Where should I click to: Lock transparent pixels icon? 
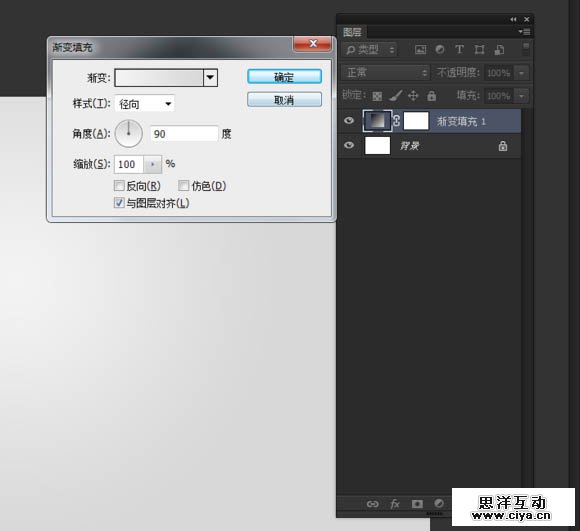coord(377,96)
